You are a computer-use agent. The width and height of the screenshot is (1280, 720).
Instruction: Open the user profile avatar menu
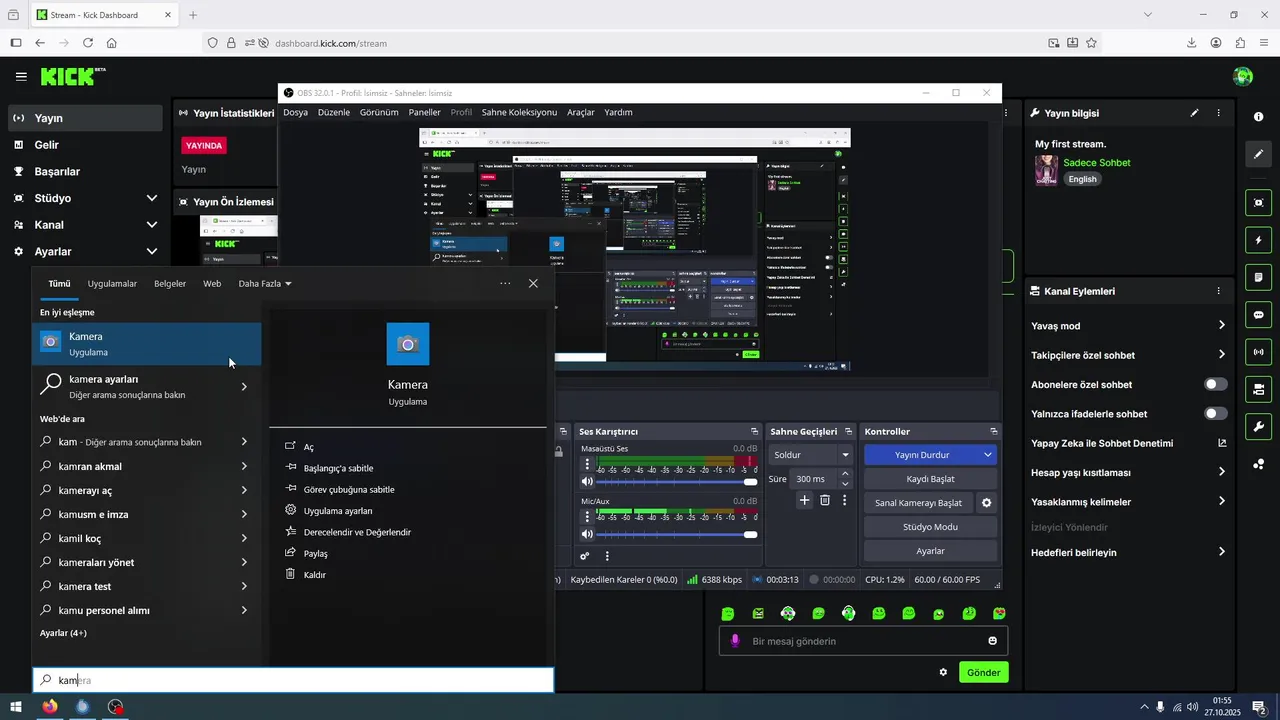[1243, 77]
